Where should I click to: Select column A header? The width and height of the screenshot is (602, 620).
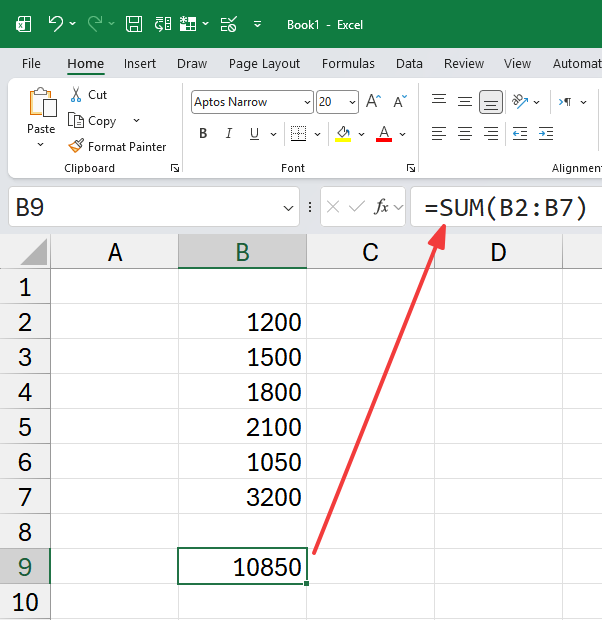[114, 252]
